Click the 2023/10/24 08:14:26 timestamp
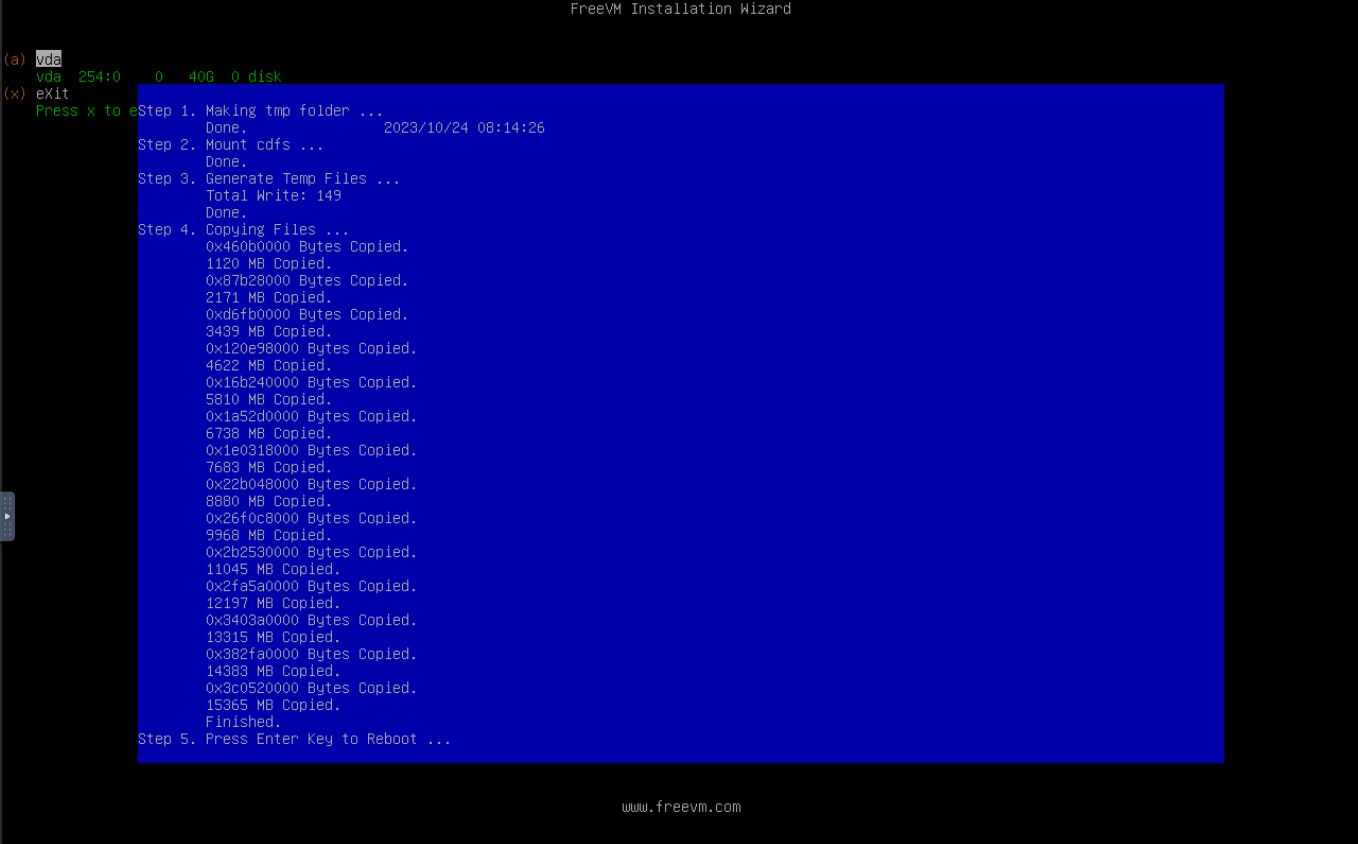Viewport: 1358px width, 844px height. click(x=464, y=128)
